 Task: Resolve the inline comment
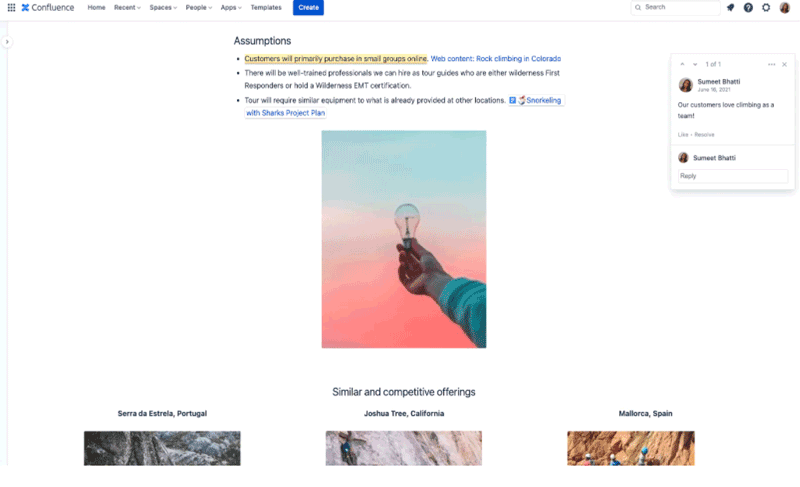pyautogui.click(x=704, y=135)
